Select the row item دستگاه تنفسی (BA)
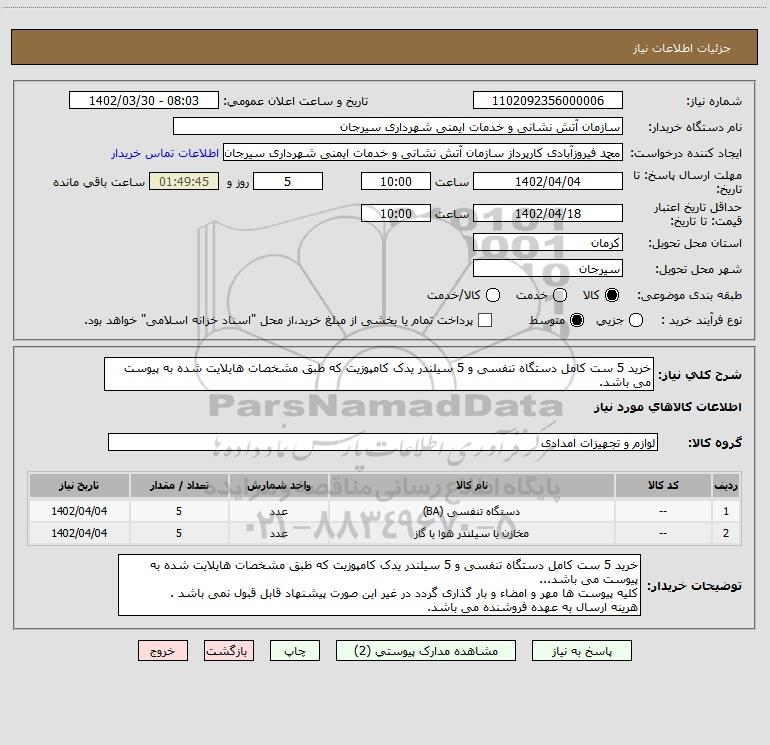The image size is (770, 745). (x=471, y=511)
